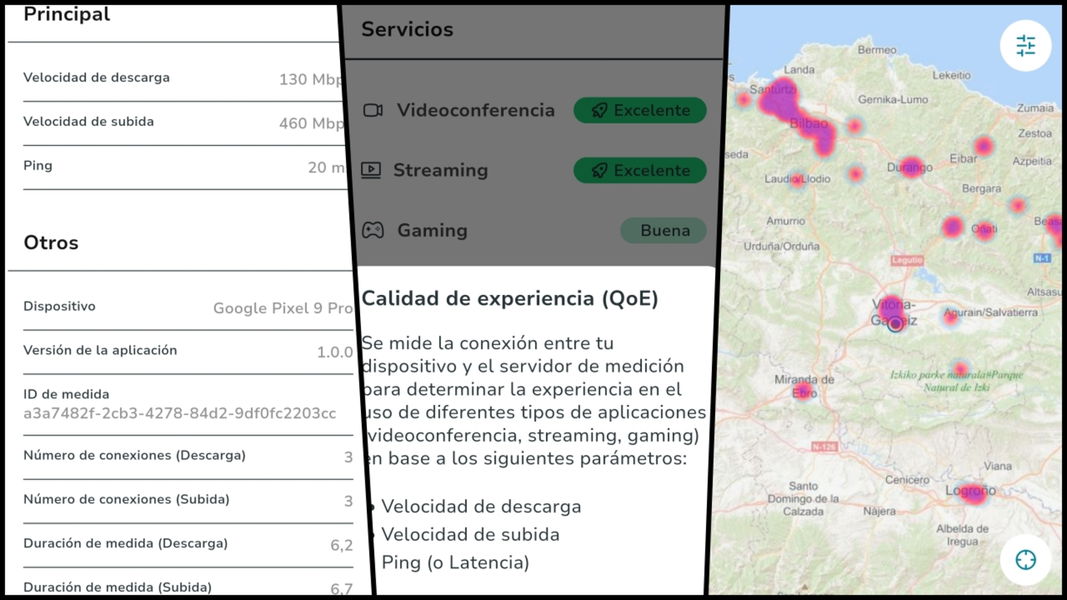Open the map filter settings icon
This screenshot has width=1067, height=600.
click(1025, 45)
